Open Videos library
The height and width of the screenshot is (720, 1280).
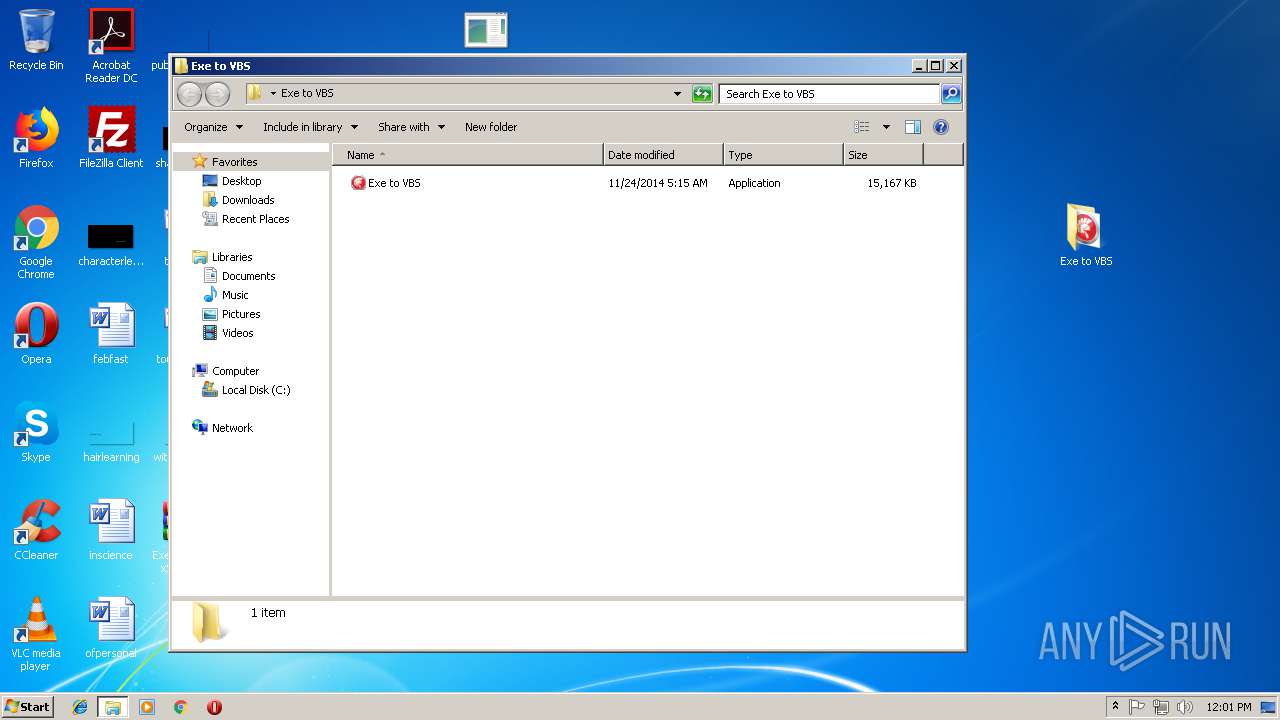238,333
